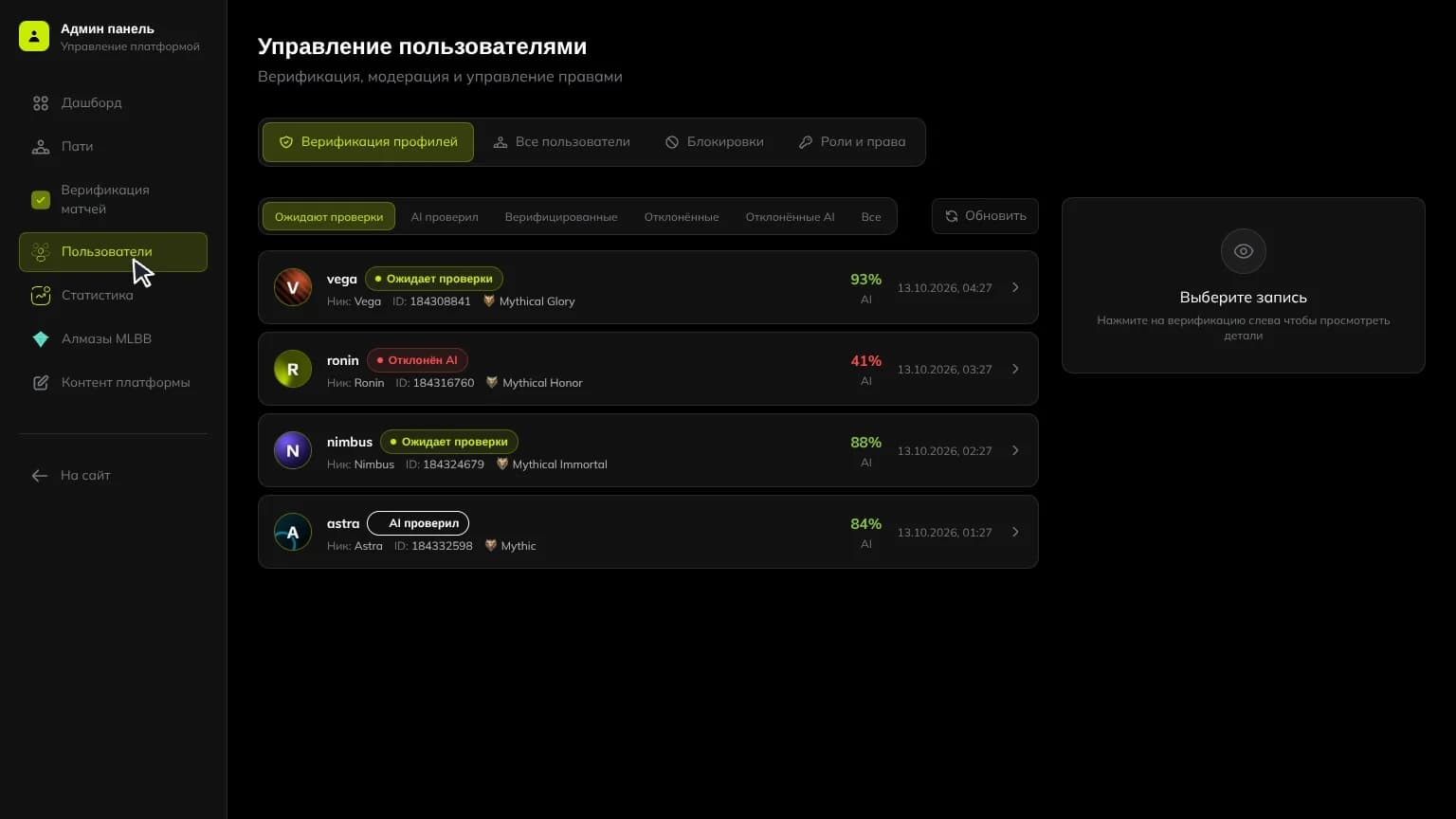
Task: Switch to Все пользователи tab
Action: pyautogui.click(x=561, y=142)
